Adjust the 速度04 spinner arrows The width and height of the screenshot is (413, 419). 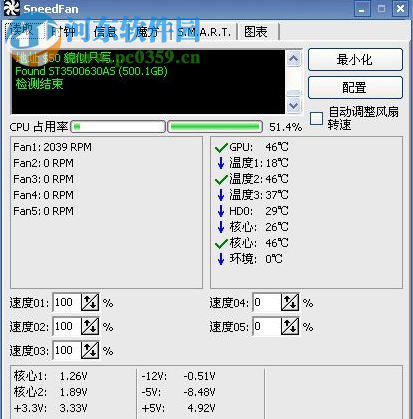tap(290, 302)
